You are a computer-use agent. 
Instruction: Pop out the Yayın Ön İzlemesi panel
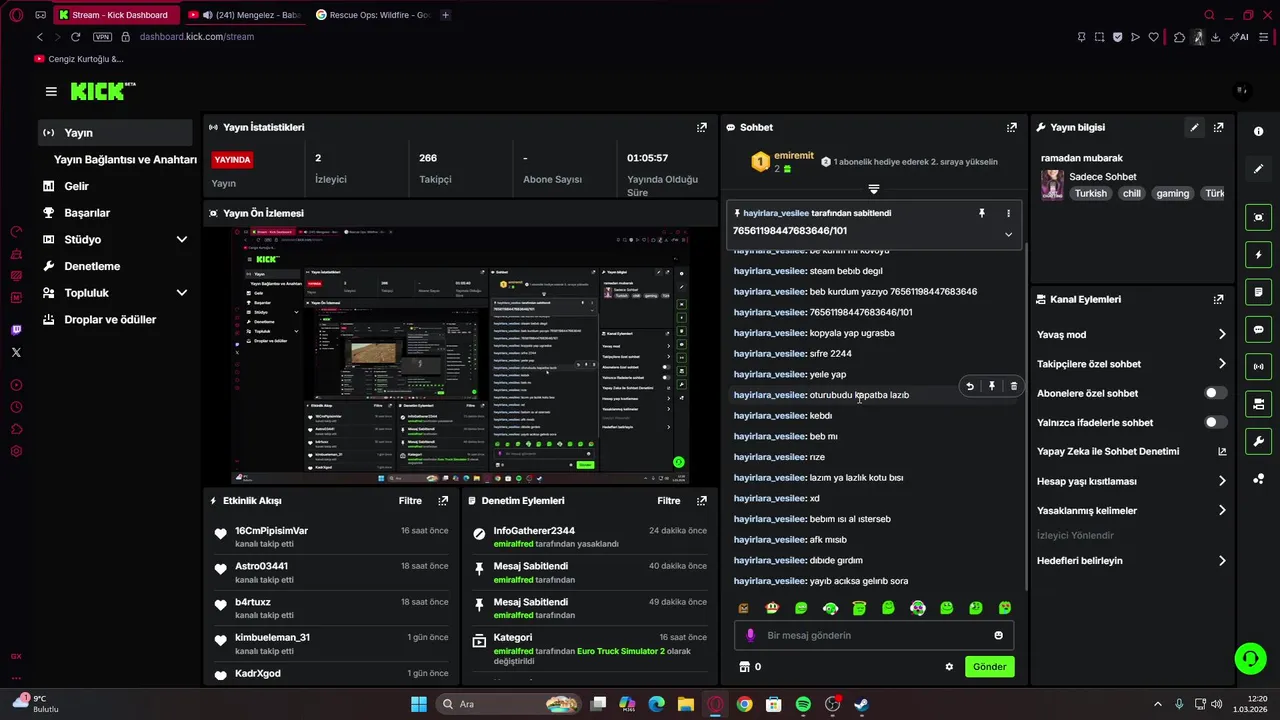point(702,213)
